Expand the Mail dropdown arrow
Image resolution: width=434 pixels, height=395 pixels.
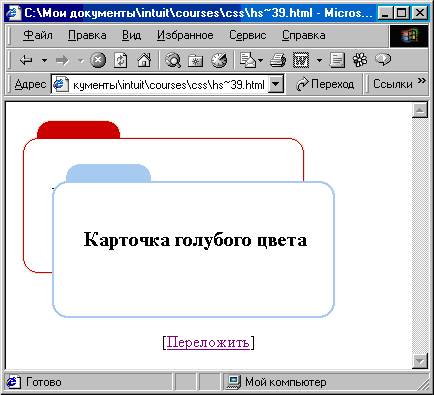click(x=260, y=60)
